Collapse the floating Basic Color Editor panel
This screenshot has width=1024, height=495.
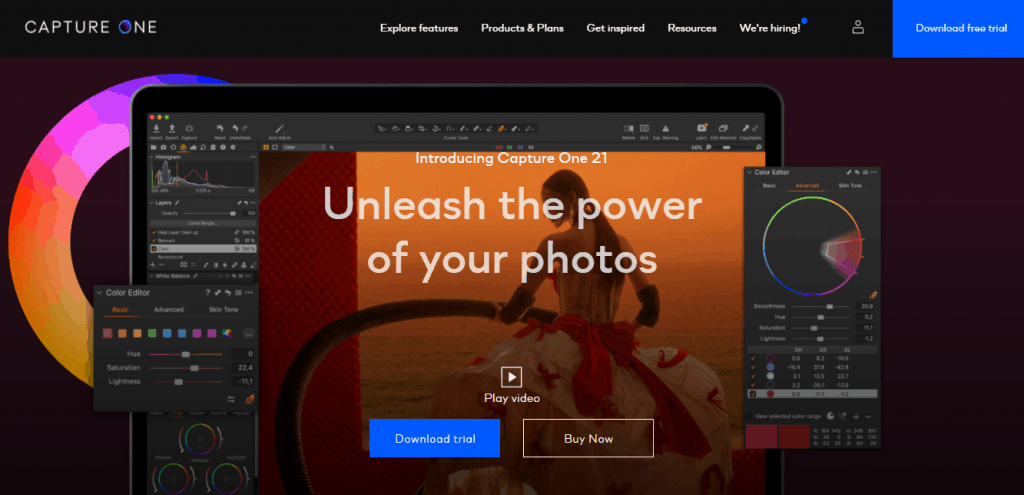point(100,292)
